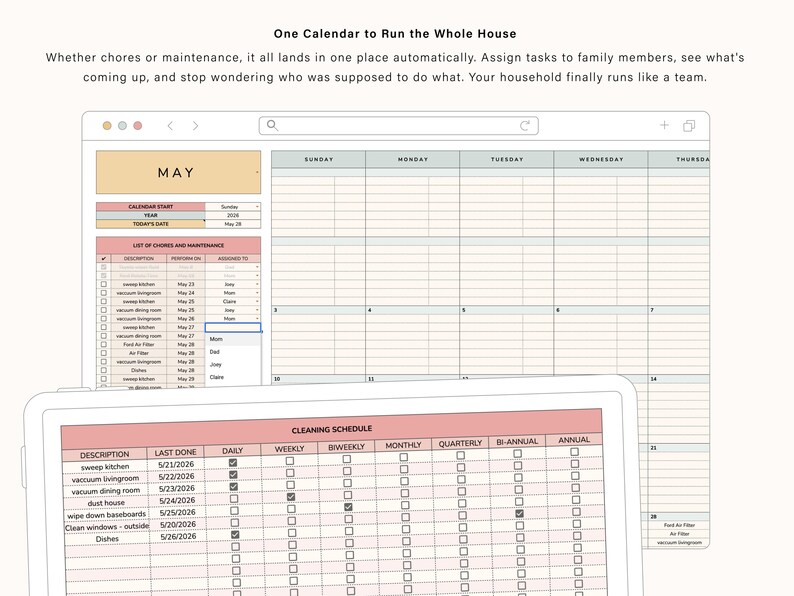This screenshot has height=596, width=794.
Task: Check Annual for sweep kitchen row
Action: (574, 452)
